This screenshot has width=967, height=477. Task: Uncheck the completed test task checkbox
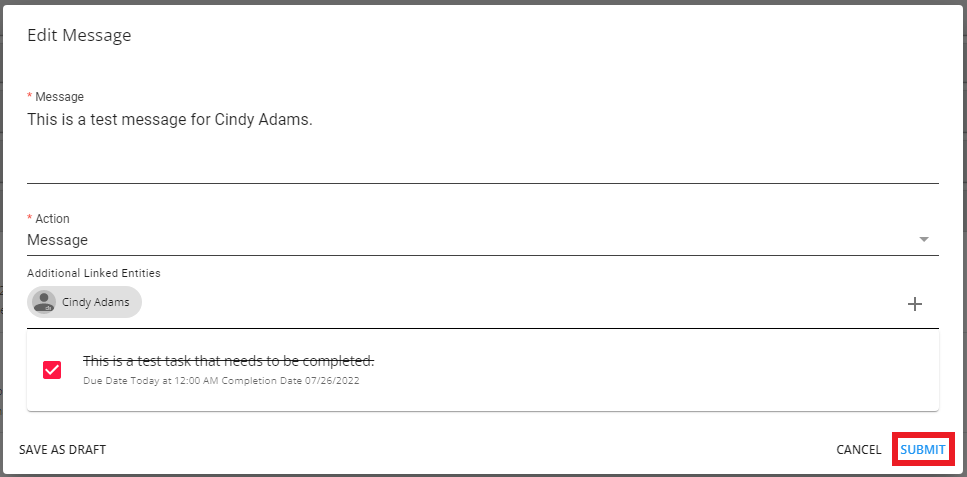(52, 370)
